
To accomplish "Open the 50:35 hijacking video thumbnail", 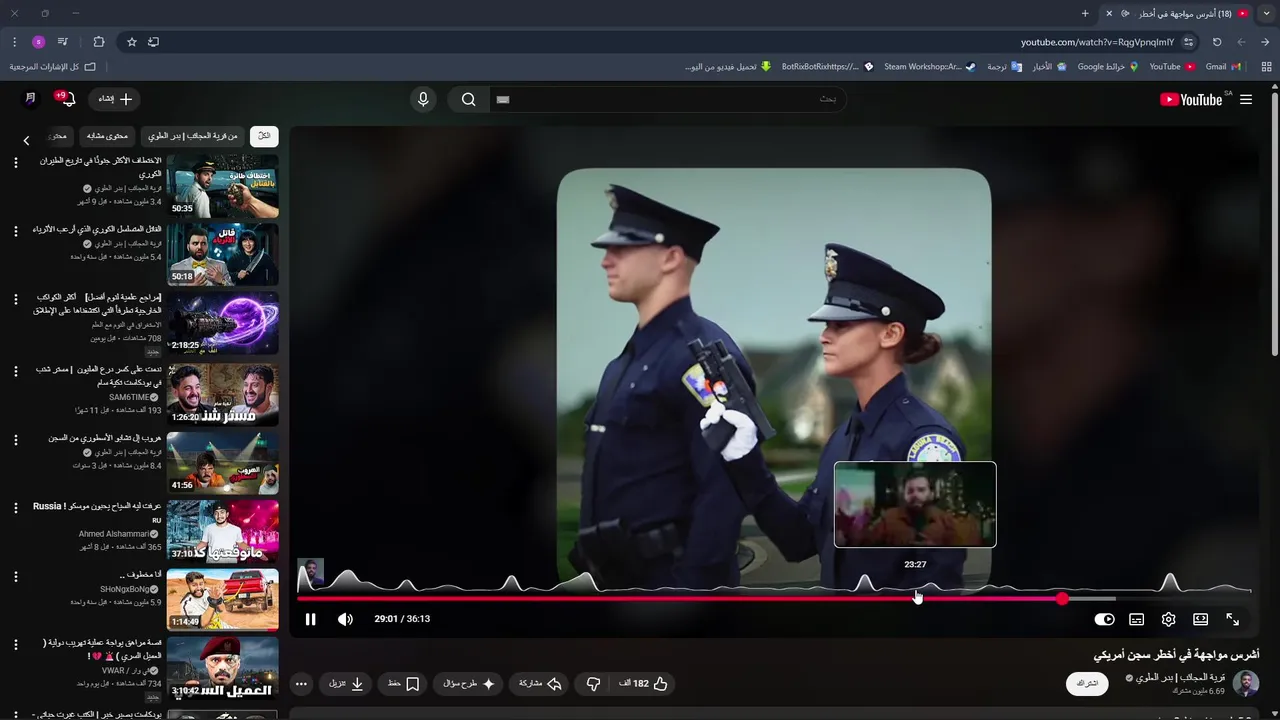I will (x=222, y=186).
